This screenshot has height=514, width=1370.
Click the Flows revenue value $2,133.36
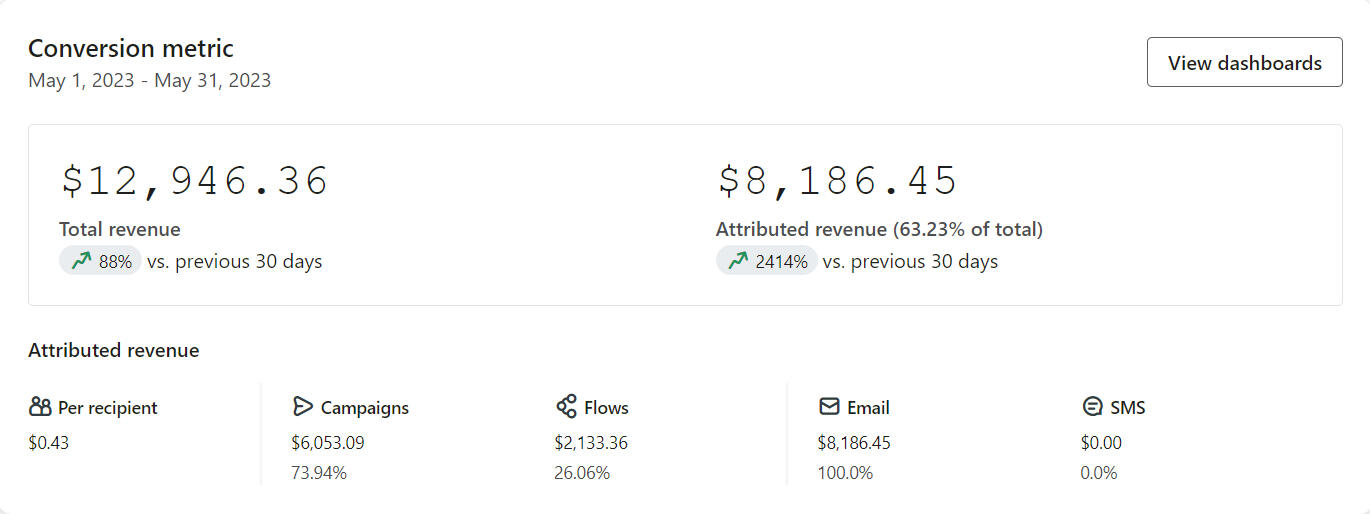(591, 442)
